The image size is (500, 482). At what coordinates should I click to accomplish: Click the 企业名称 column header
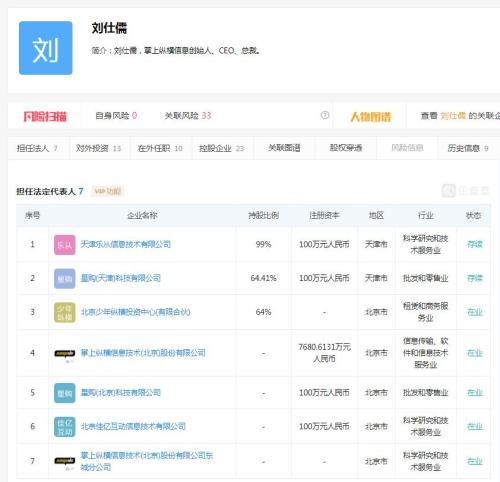point(142,215)
